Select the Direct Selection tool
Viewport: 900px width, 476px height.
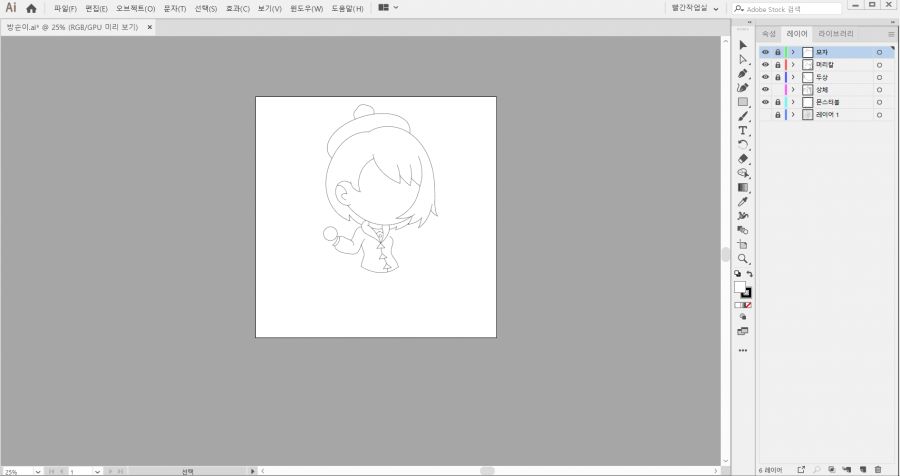(x=742, y=59)
